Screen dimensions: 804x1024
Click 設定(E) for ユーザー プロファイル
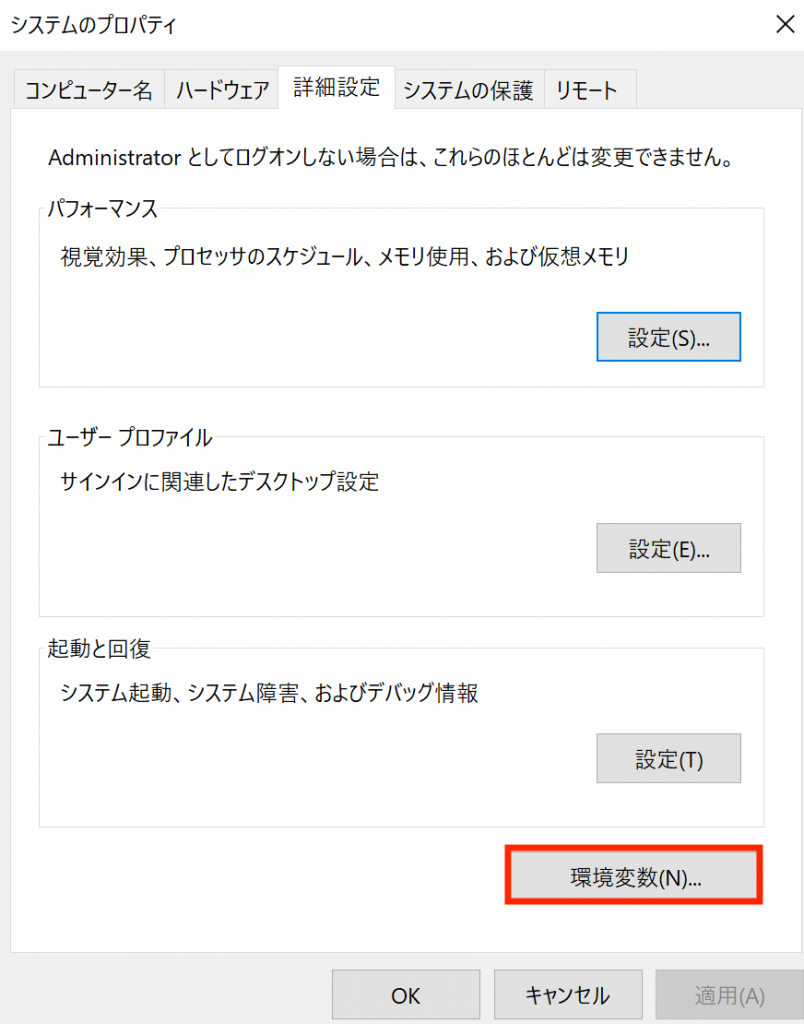pos(668,548)
